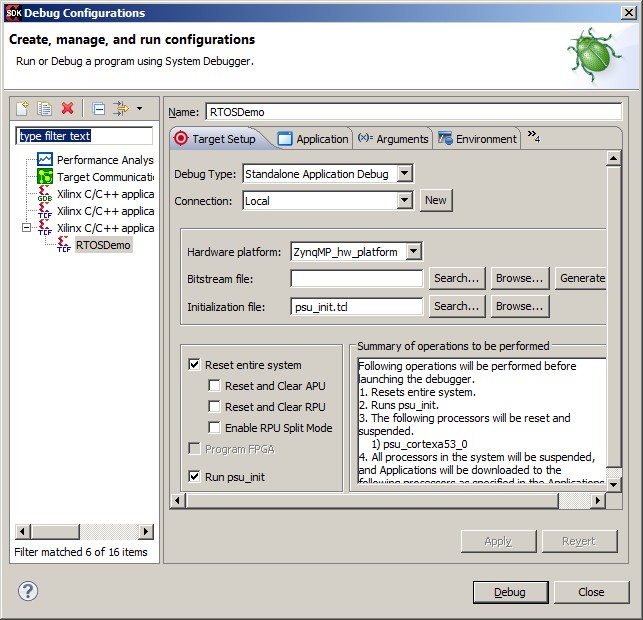Enable RPU Split Mode checkbox
The height and width of the screenshot is (620, 643).
(214, 427)
